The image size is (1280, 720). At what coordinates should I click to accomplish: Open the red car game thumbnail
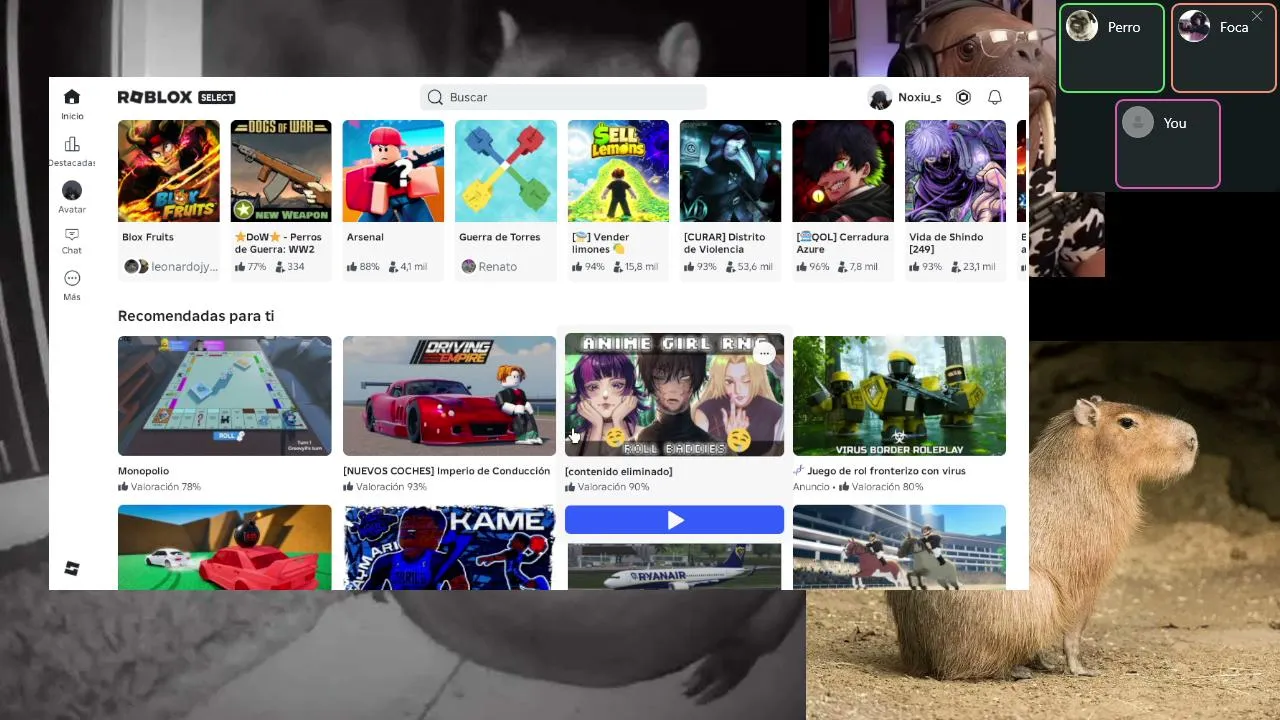coord(224,547)
